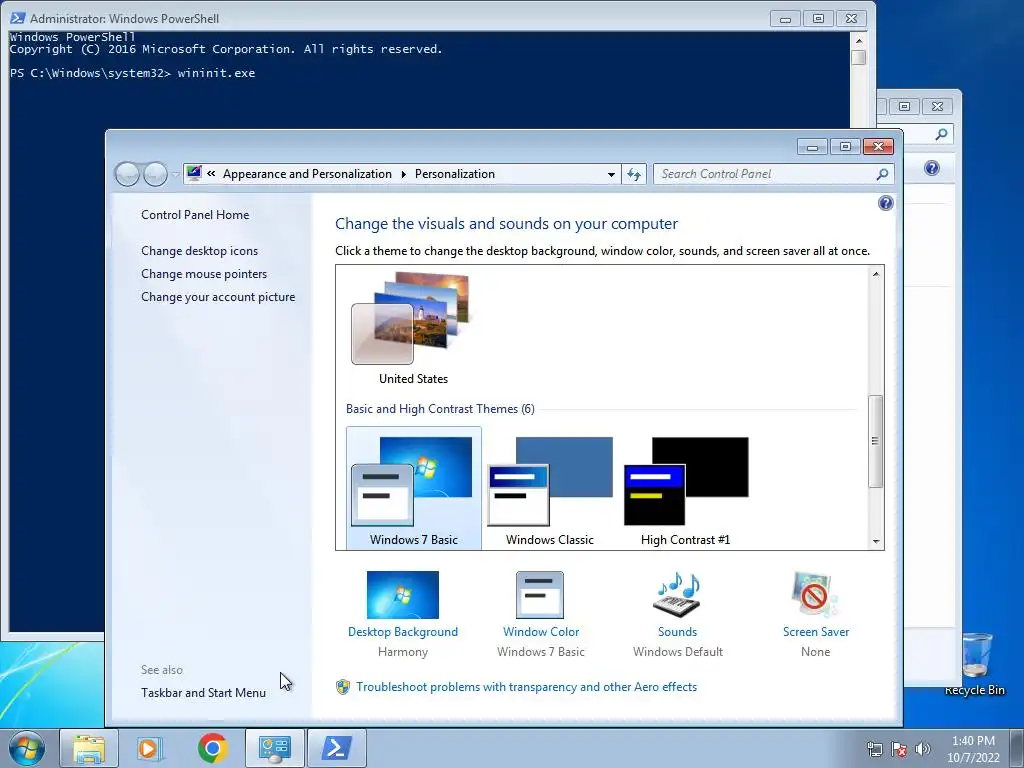Image resolution: width=1024 pixels, height=768 pixels.
Task: Click the search magnifier in Control Panel
Action: click(882, 174)
